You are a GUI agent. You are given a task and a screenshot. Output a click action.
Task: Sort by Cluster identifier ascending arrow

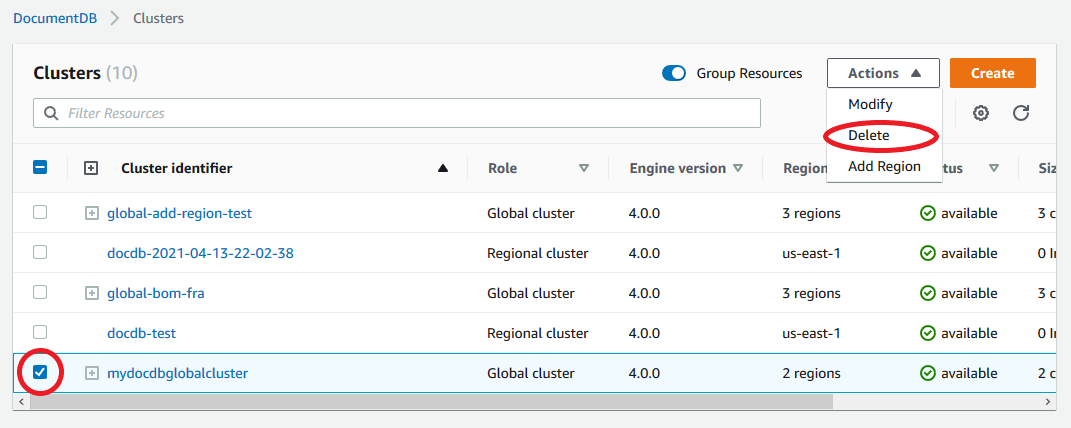point(443,169)
